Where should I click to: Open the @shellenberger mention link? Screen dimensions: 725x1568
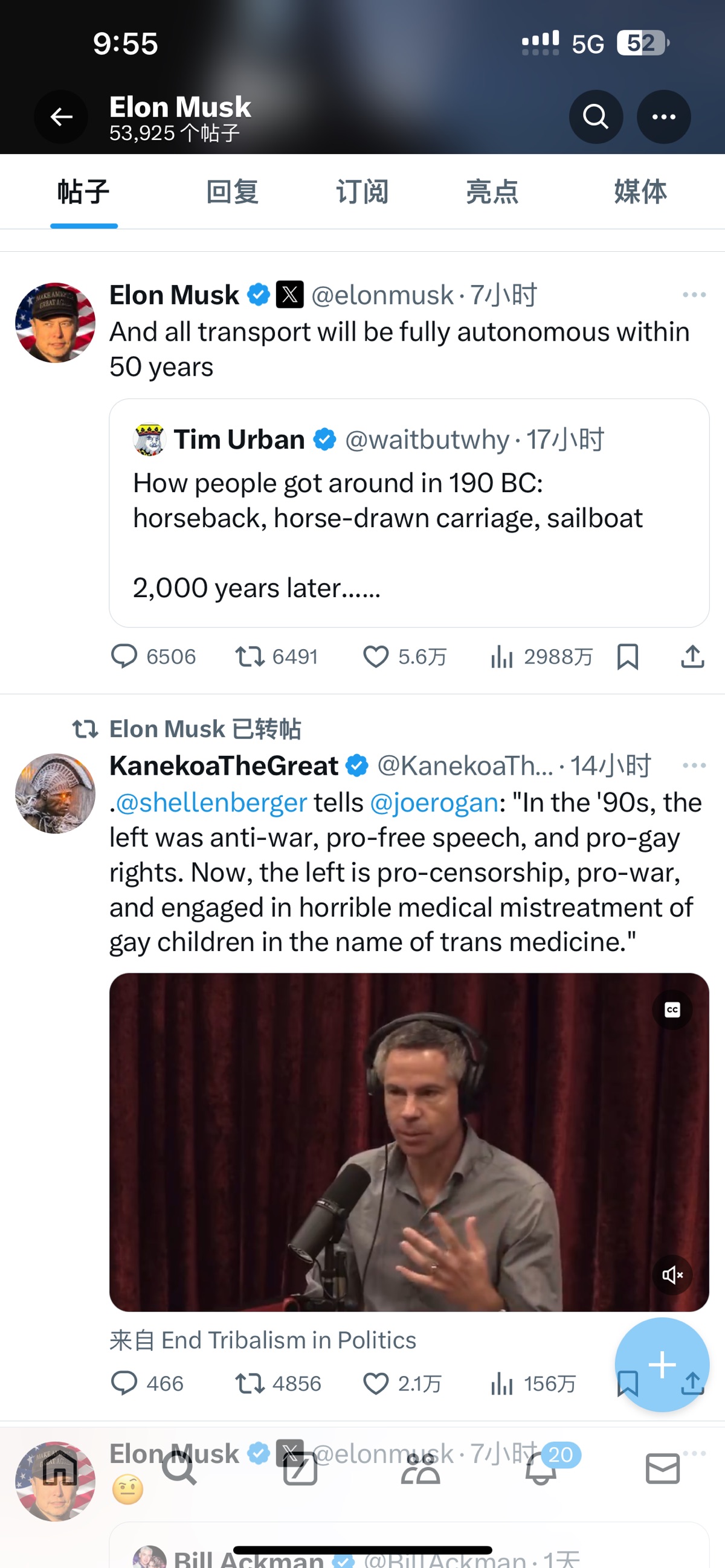211,803
